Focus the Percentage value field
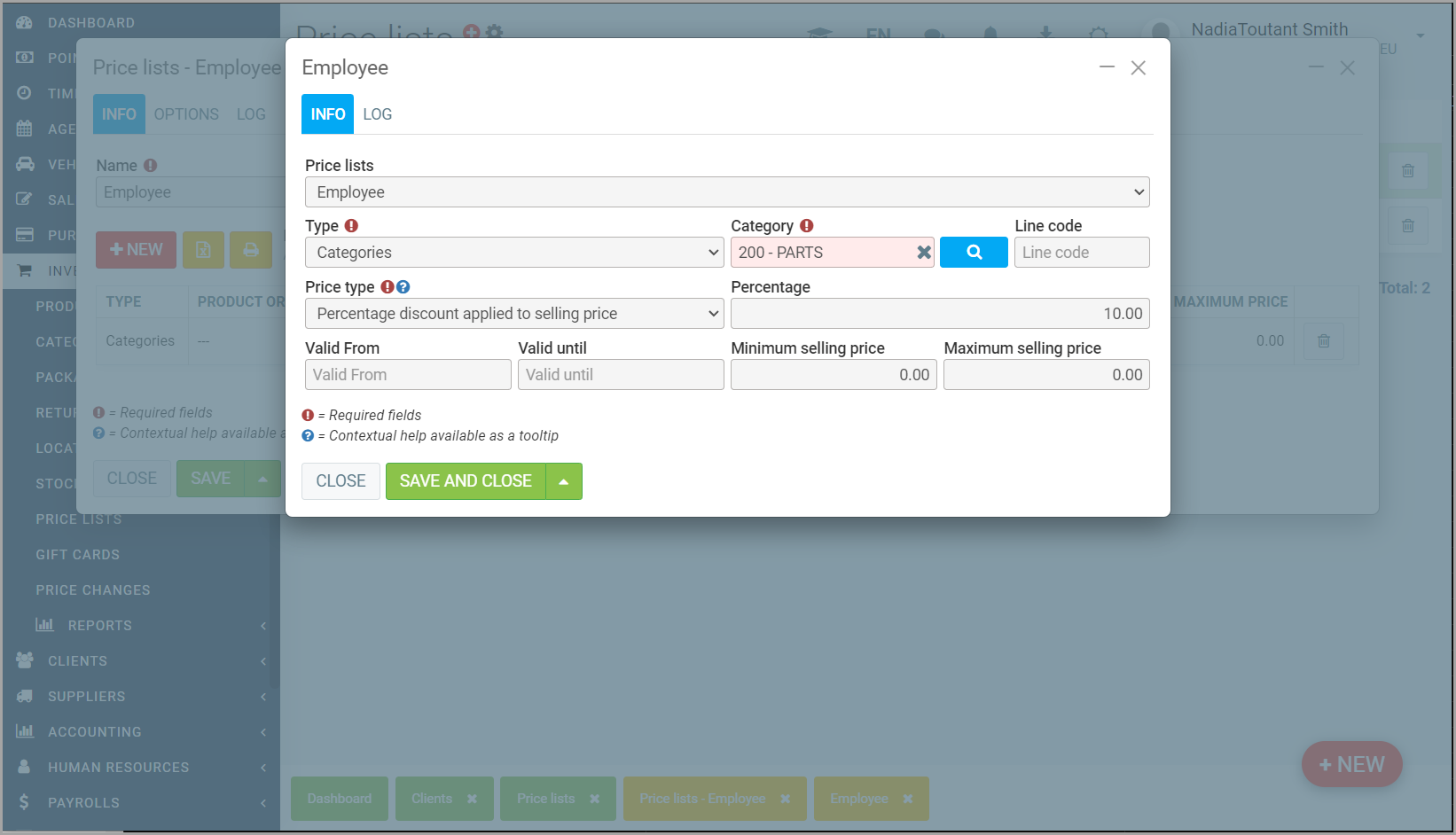Image resolution: width=1456 pixels, height=835 pixels. (939, 314)
